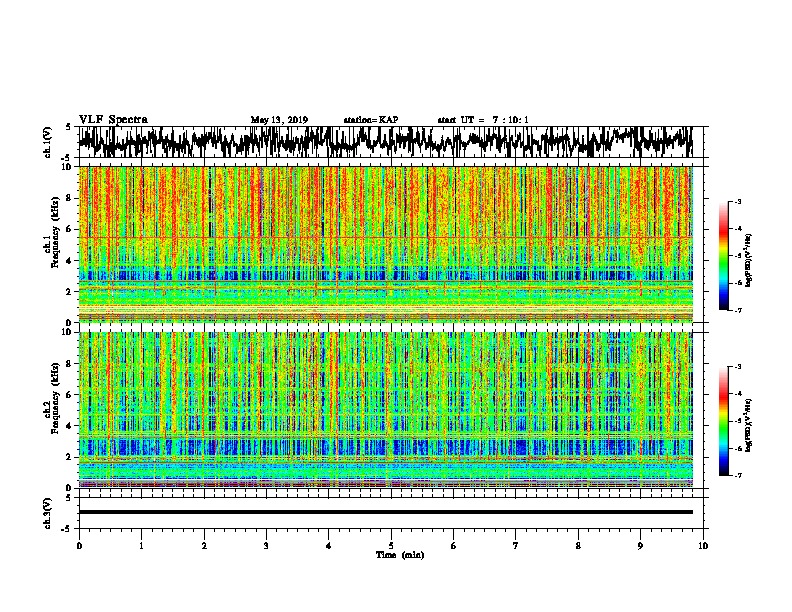Click the "4" tick on ch.2 frequency axis
The width and height of the screenshot is (792, 612).
coord(71,426)
